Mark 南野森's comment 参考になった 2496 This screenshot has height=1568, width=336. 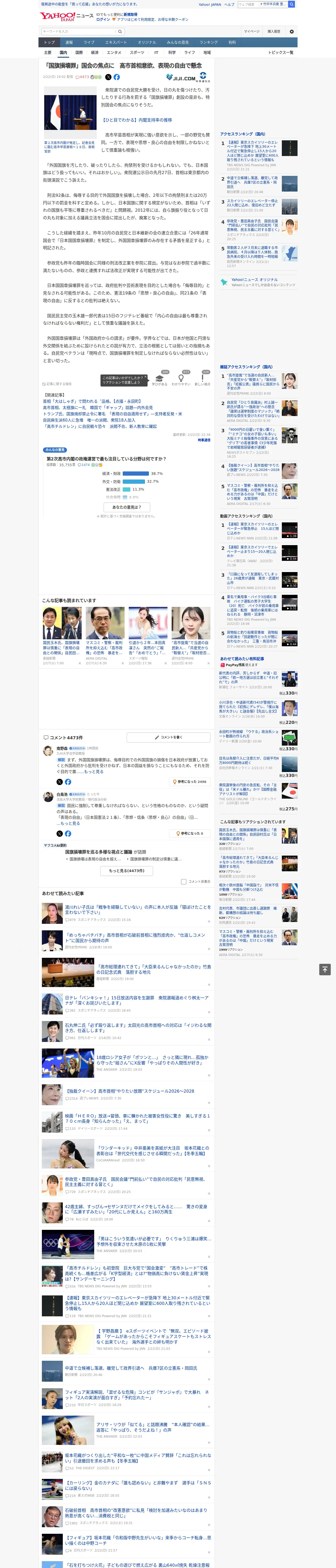pos(190,782)
